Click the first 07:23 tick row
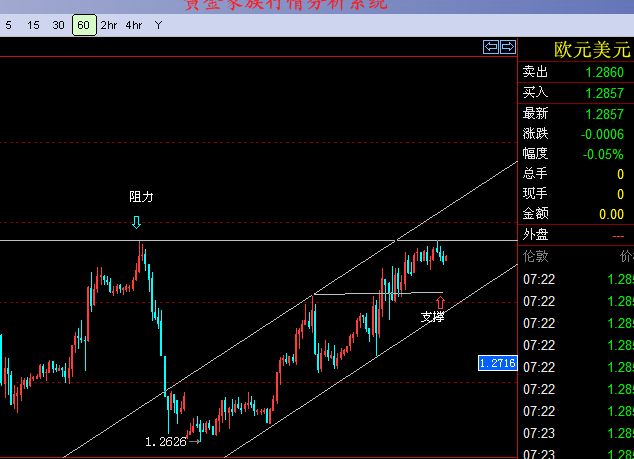This screenshot has height=459, width=634. point(578,433)
